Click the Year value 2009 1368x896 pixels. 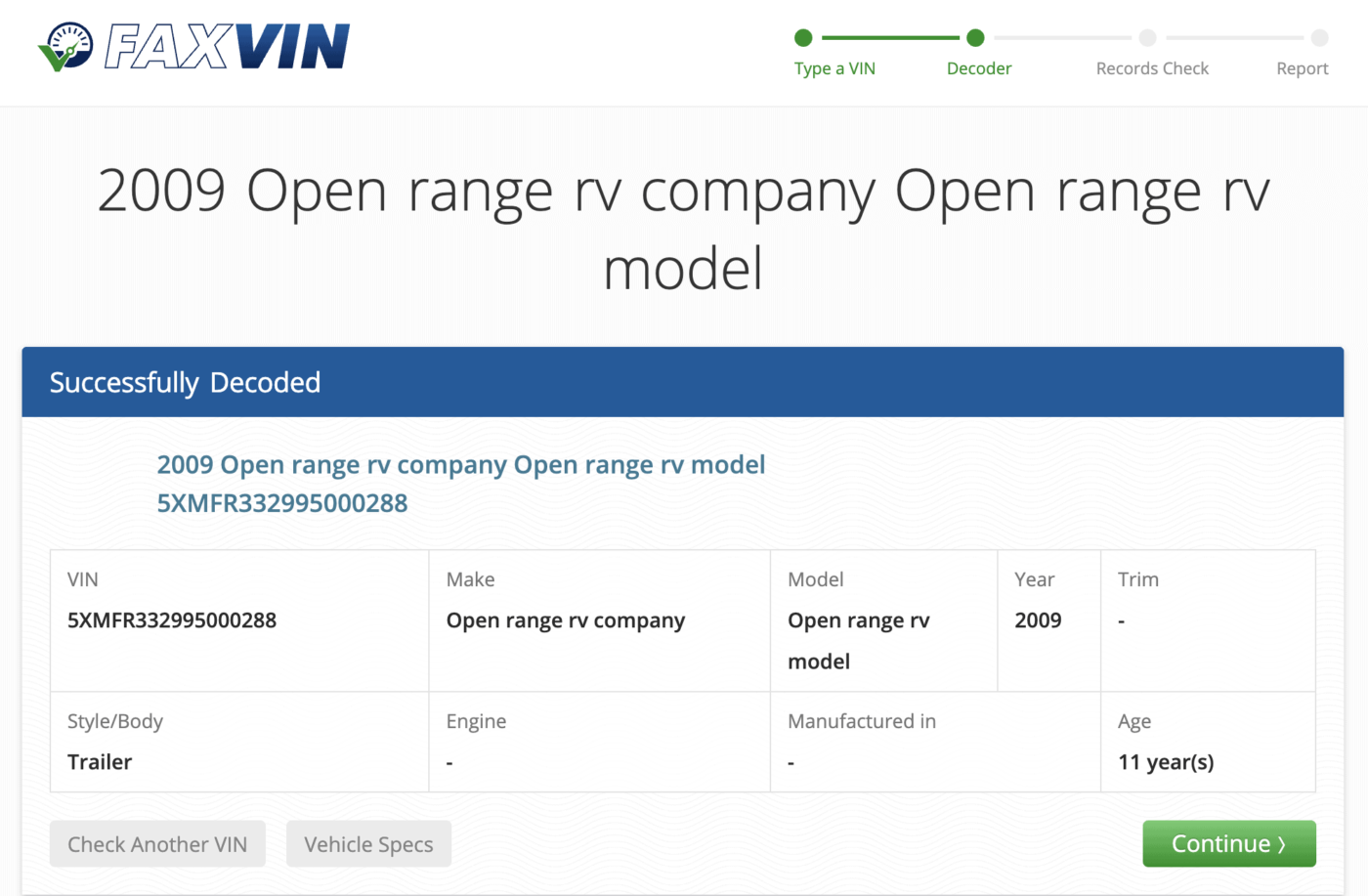[1038, 620]
